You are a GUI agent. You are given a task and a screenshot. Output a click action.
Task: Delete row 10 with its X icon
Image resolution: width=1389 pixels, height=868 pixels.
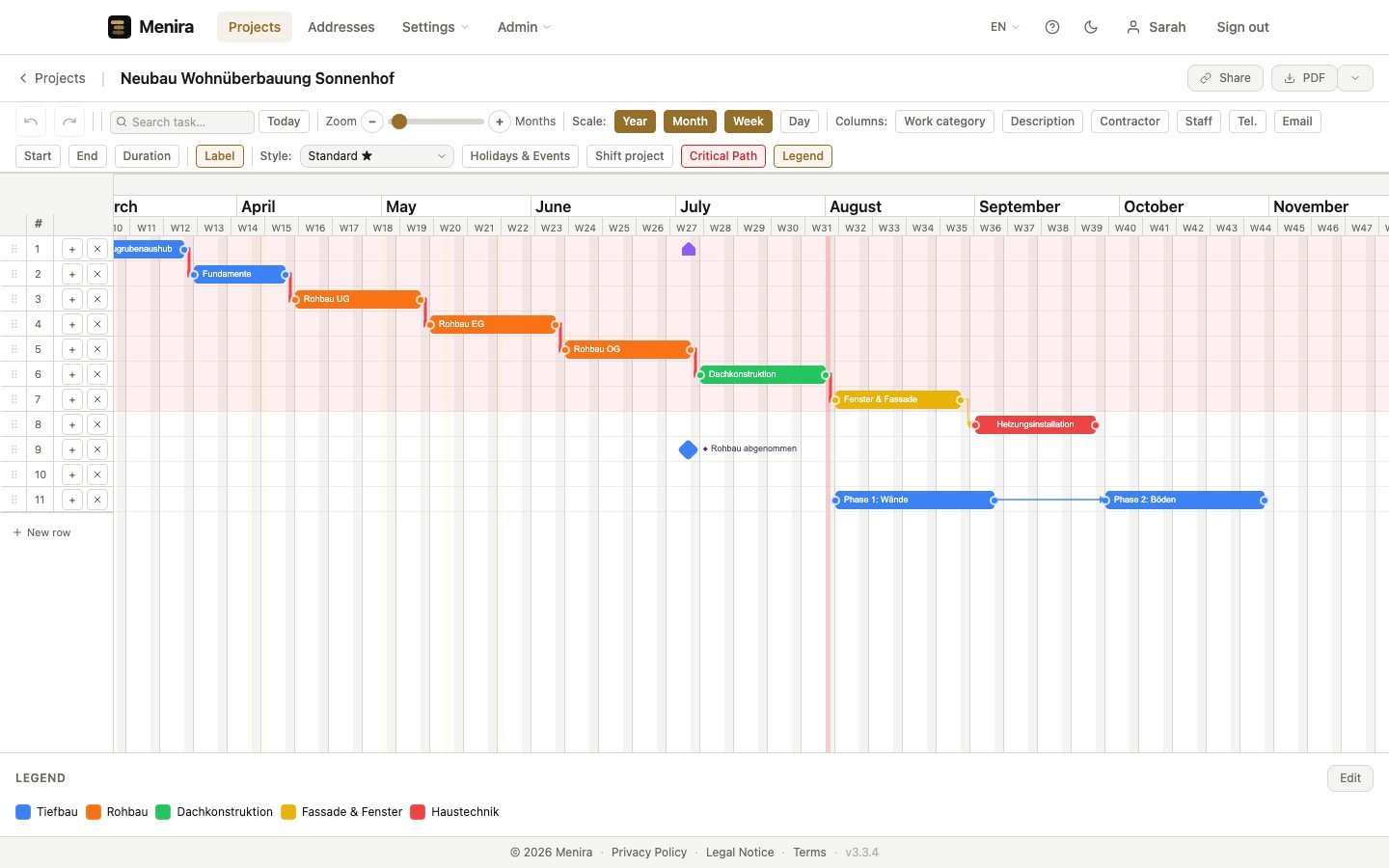pyautogui.click(x=97, y=475)
